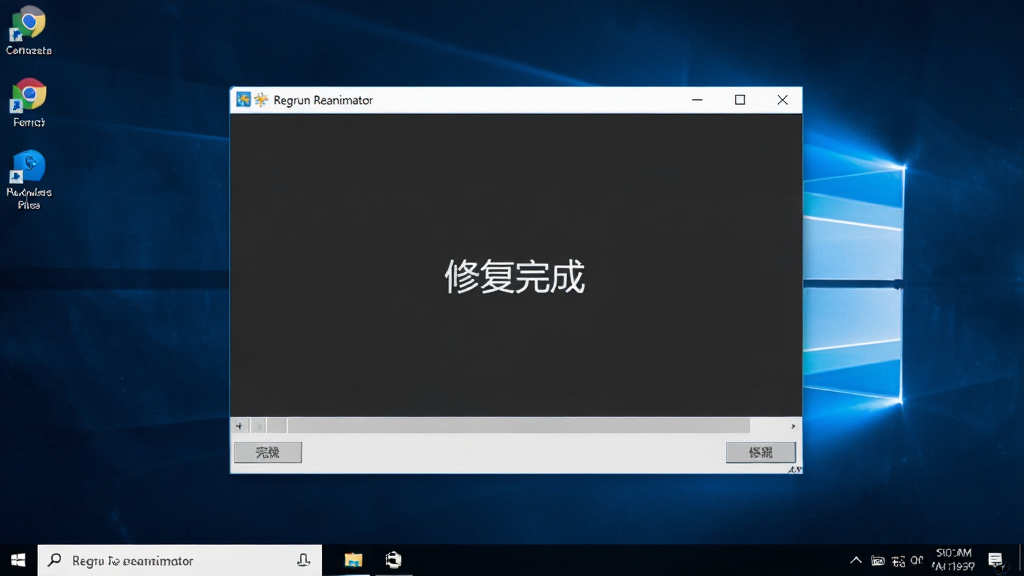
Task: Click the right arrow of horizontal scrollbar
Action: [793, 426]
